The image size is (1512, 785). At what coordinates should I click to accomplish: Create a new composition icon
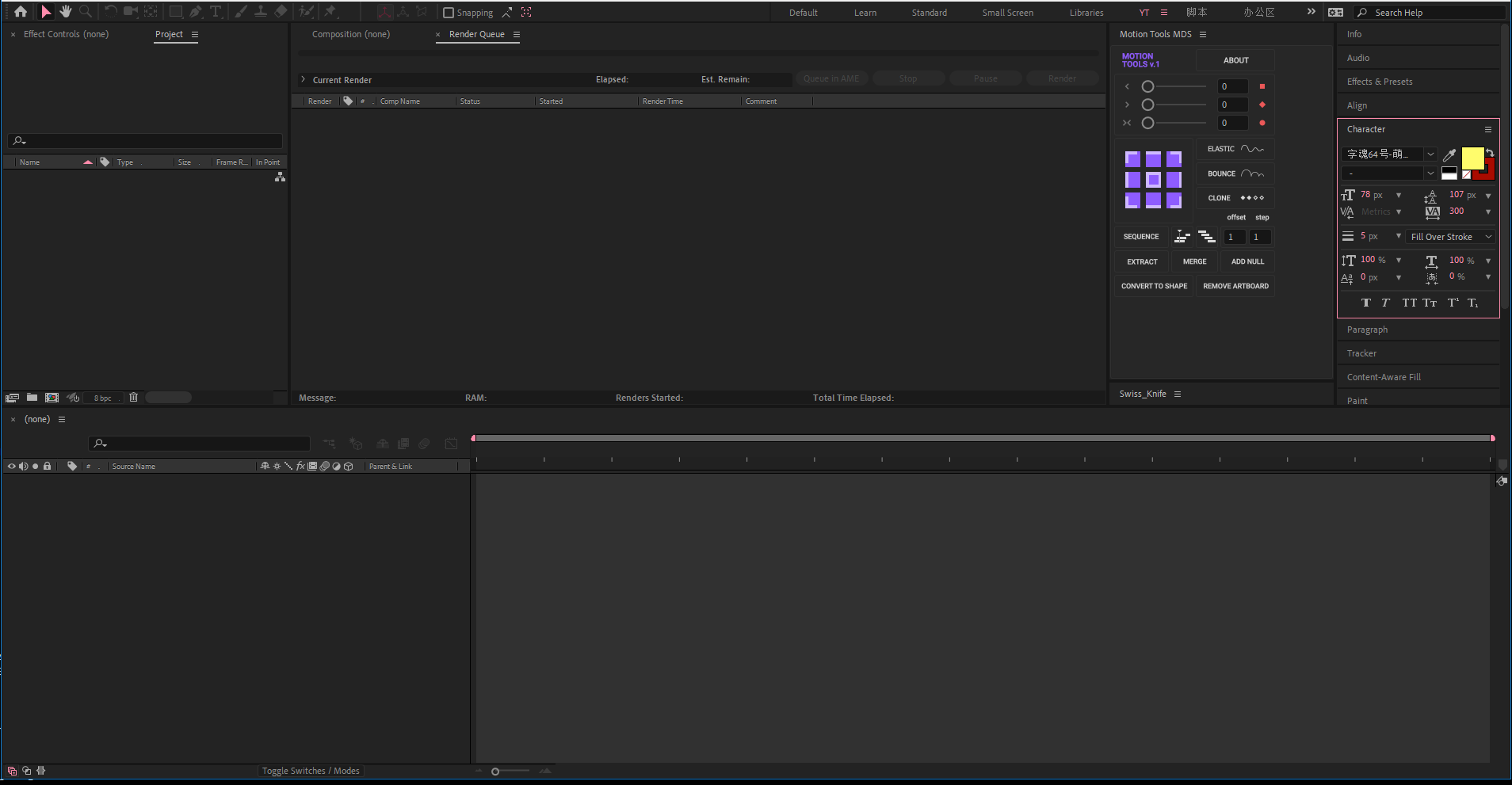52,398
